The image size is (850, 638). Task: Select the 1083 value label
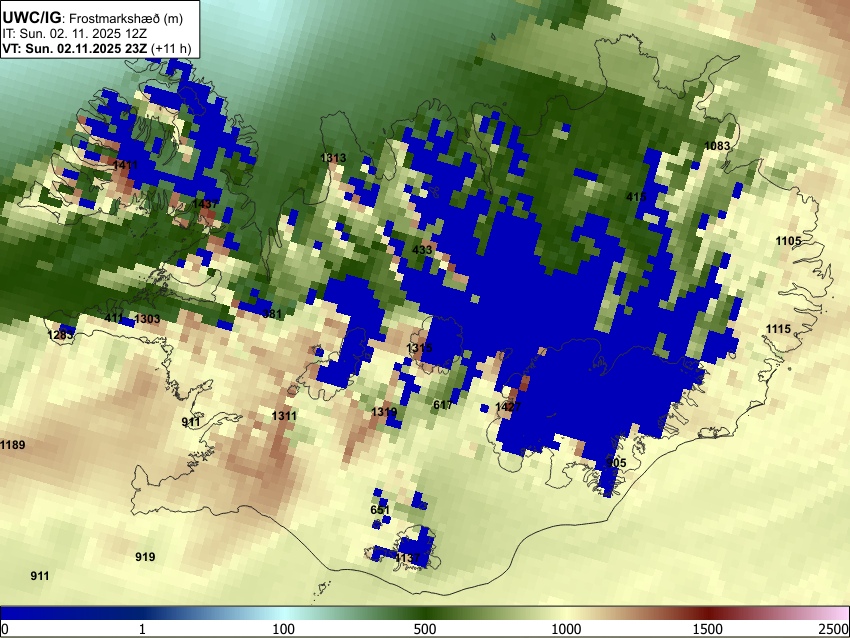[717, 146]
